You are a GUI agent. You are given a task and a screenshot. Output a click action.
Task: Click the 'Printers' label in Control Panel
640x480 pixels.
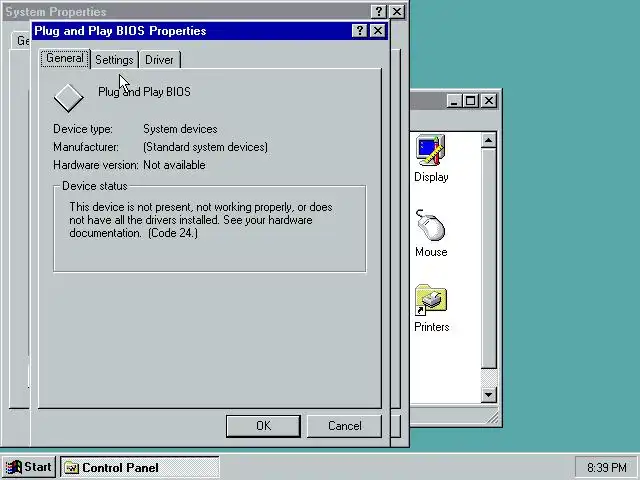coord(431,327)
